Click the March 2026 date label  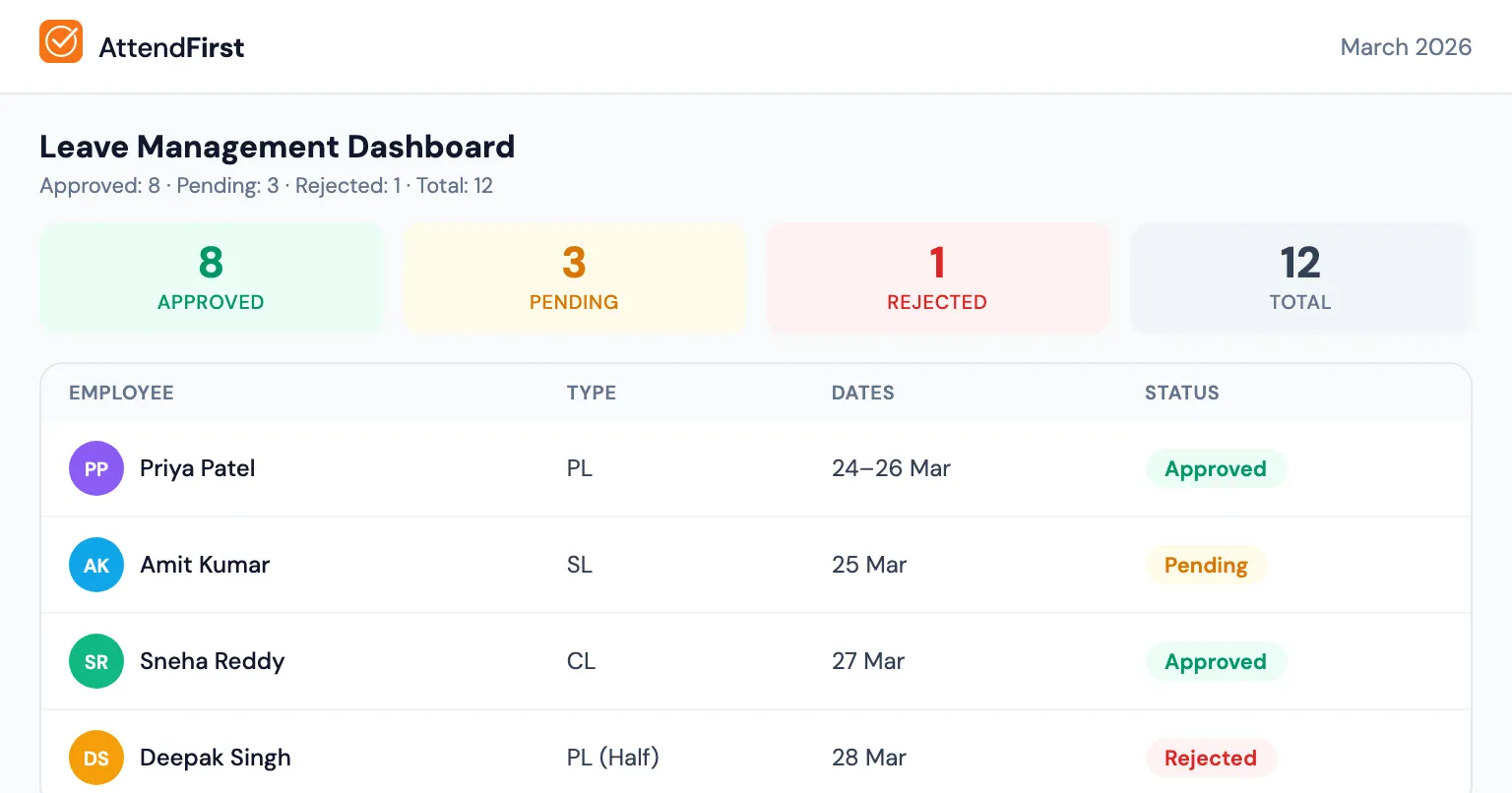pos(1406,47)
